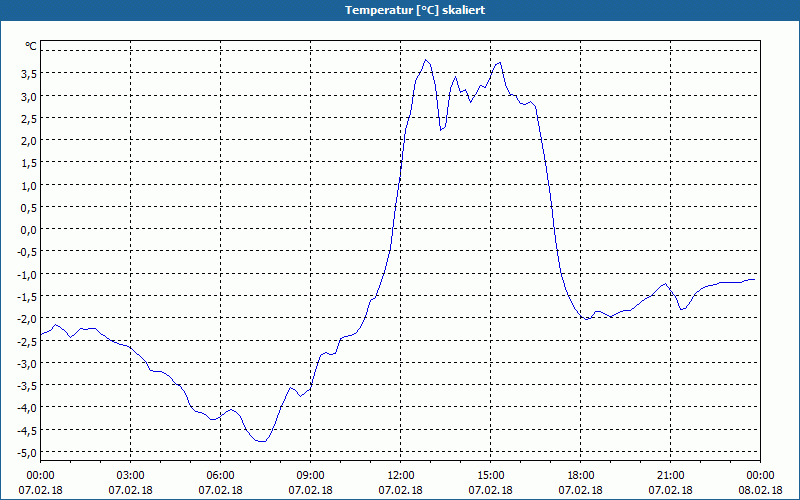Click the 3,0 y-axis label
The height and width of the screenshot is (500, 800).
coord(30,96)
